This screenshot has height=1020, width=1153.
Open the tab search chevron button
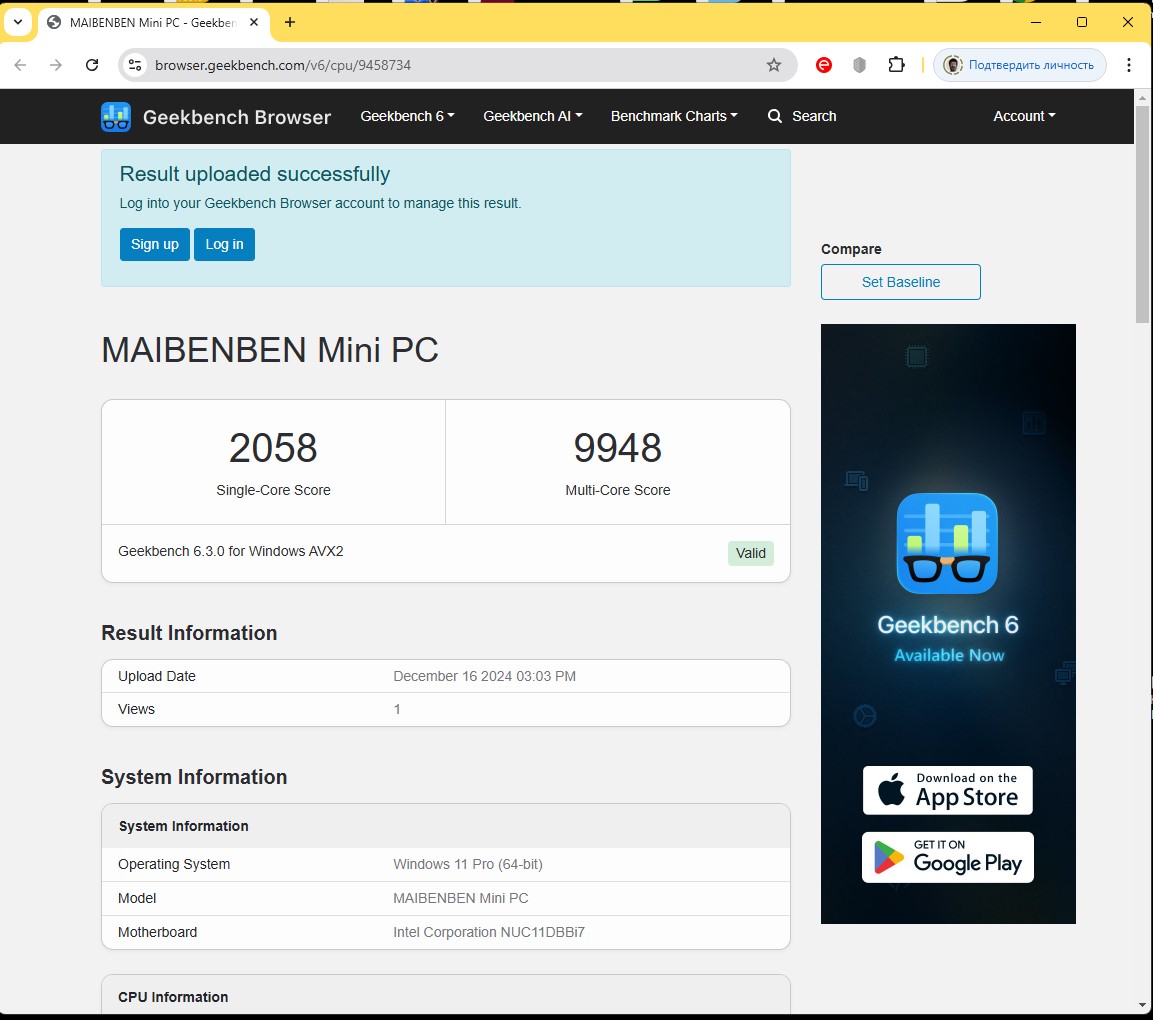18,22
